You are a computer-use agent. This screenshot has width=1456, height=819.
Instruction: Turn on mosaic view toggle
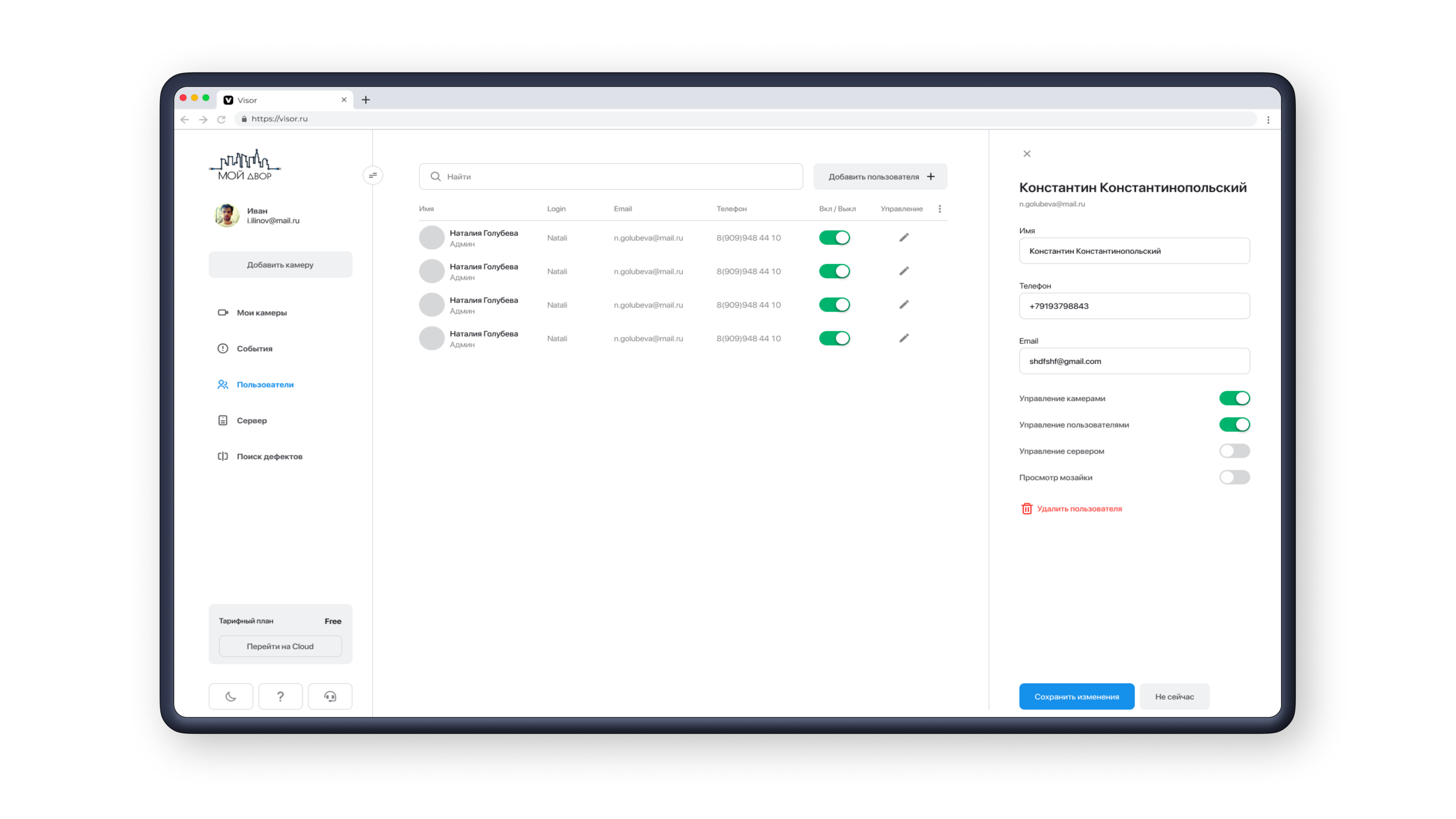pyautogui.click(x=1234, y=478)
